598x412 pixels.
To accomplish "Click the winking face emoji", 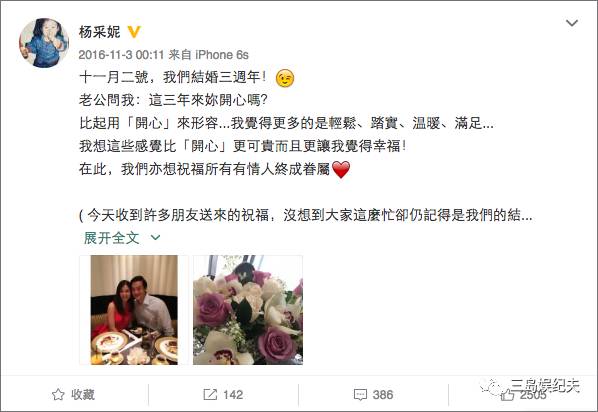I will point(285,78).
